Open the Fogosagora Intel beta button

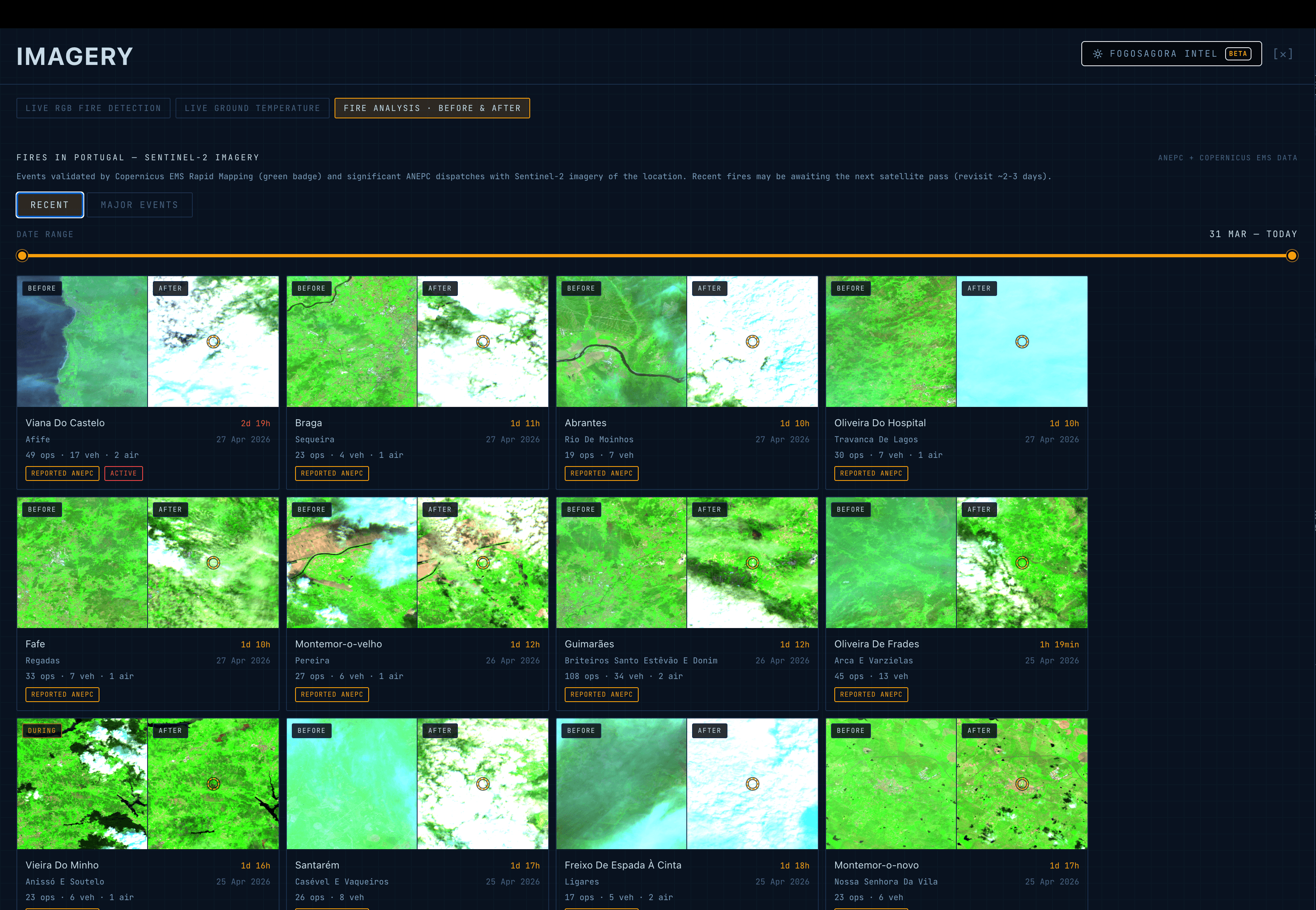pyautogui.click(x=1171, y=53)
